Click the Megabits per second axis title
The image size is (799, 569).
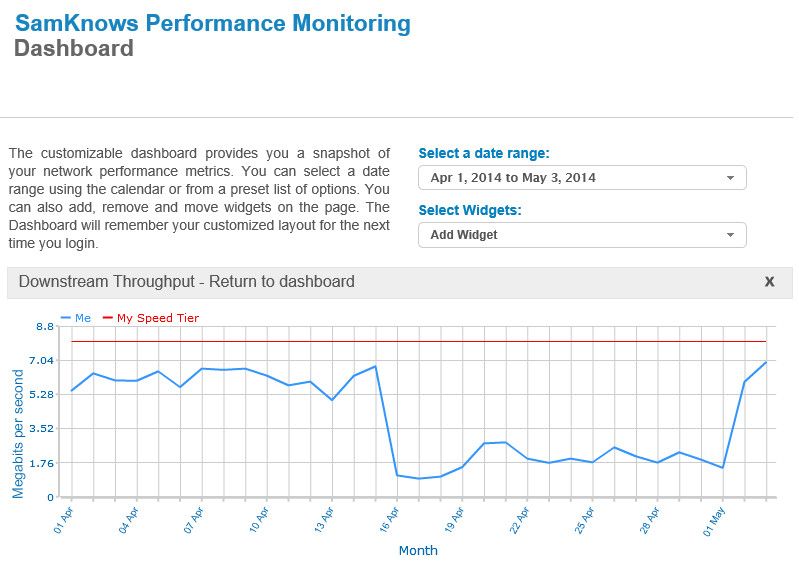pyautogui.click(x=18, y=433)
